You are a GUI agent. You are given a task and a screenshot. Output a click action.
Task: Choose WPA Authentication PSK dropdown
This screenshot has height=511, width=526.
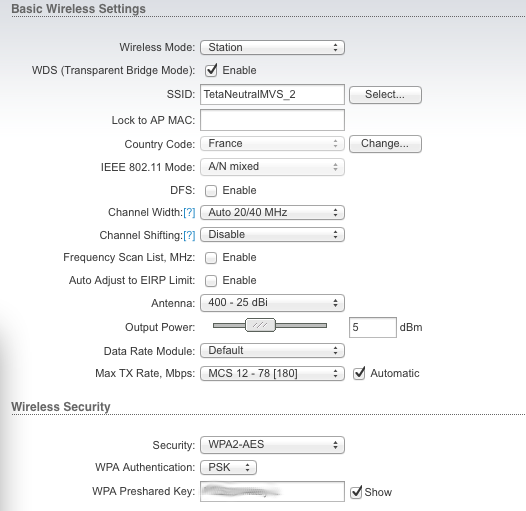(x=228, y=467)
